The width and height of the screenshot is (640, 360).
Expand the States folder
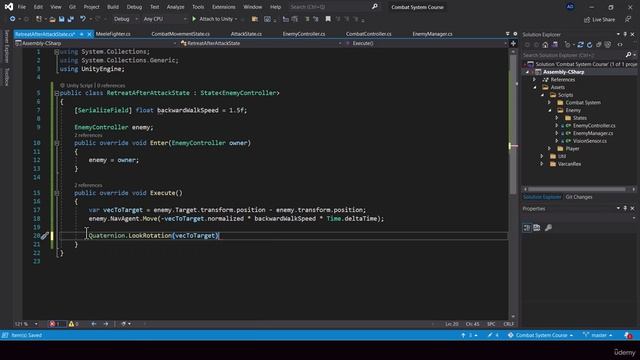pyautogui.click(x=557, y=118)
